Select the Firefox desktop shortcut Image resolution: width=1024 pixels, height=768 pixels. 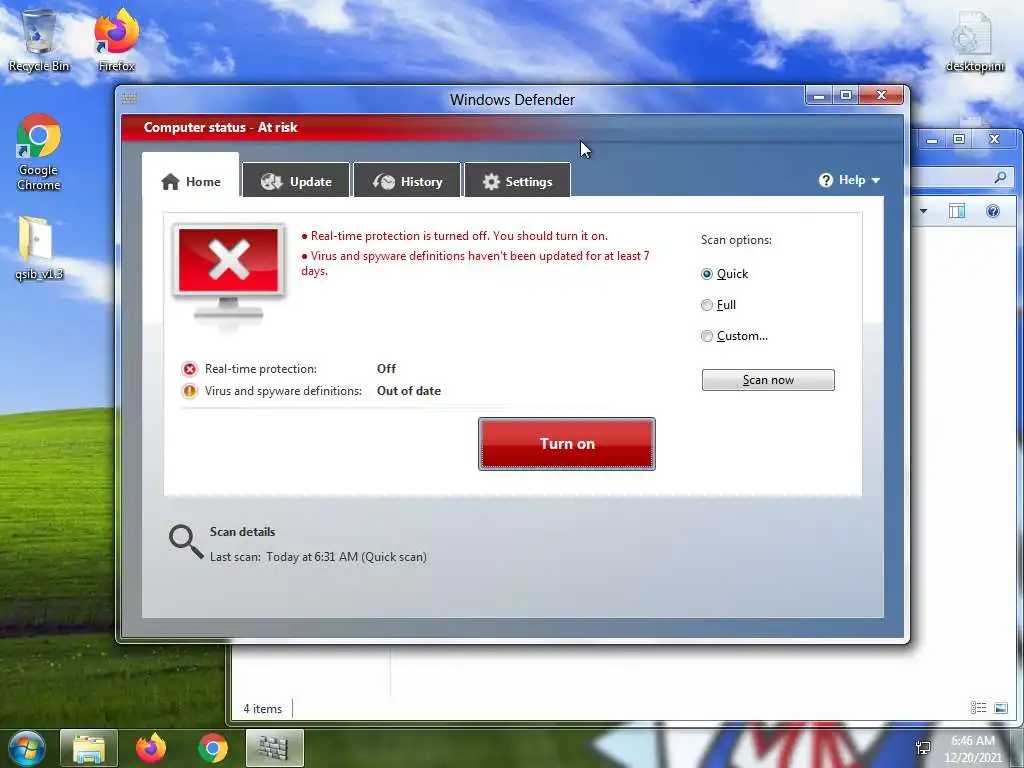[x=116, y=40]
